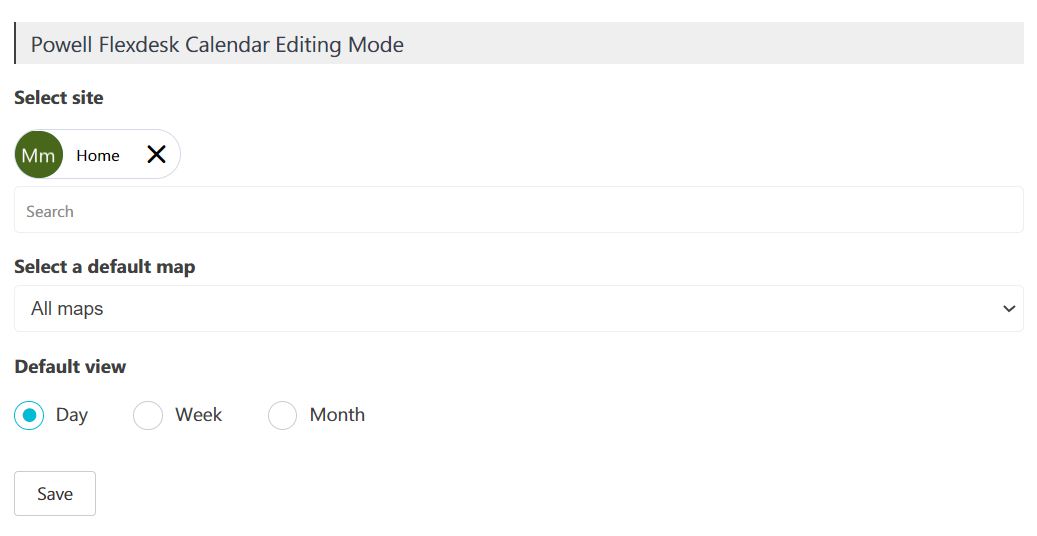Open the All maps dropdown
1037x536 pixels.
518,308
